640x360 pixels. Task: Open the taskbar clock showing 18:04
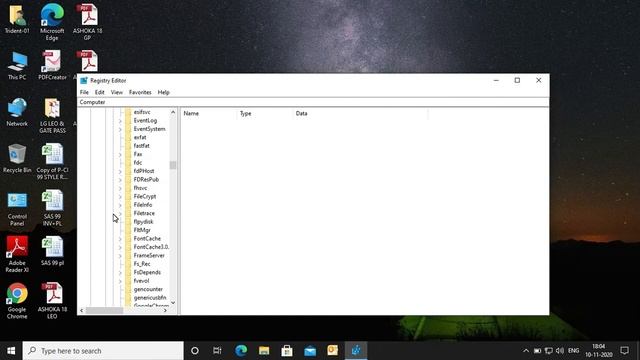[x=598, y=351]
